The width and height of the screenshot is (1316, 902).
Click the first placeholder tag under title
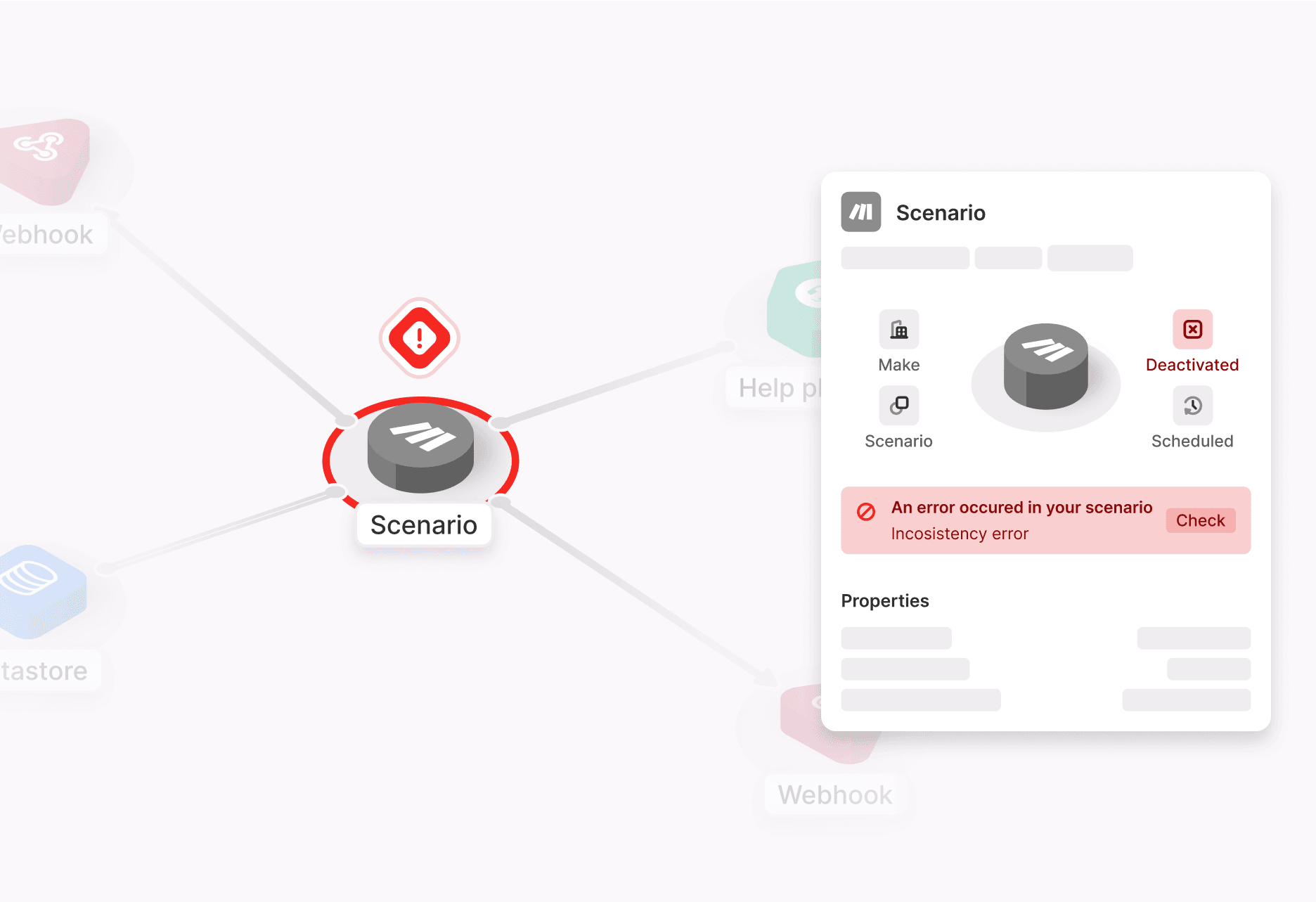pos(905,257)
